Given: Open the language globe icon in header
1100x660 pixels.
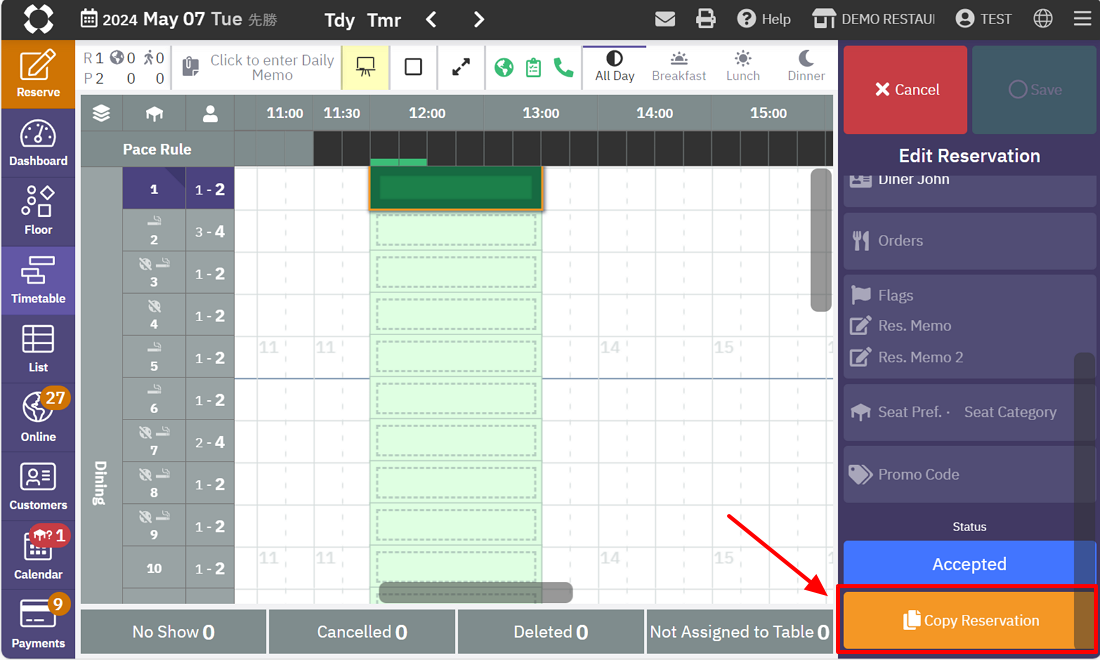Looking at the screenshot, I should tap(1043, 19).
